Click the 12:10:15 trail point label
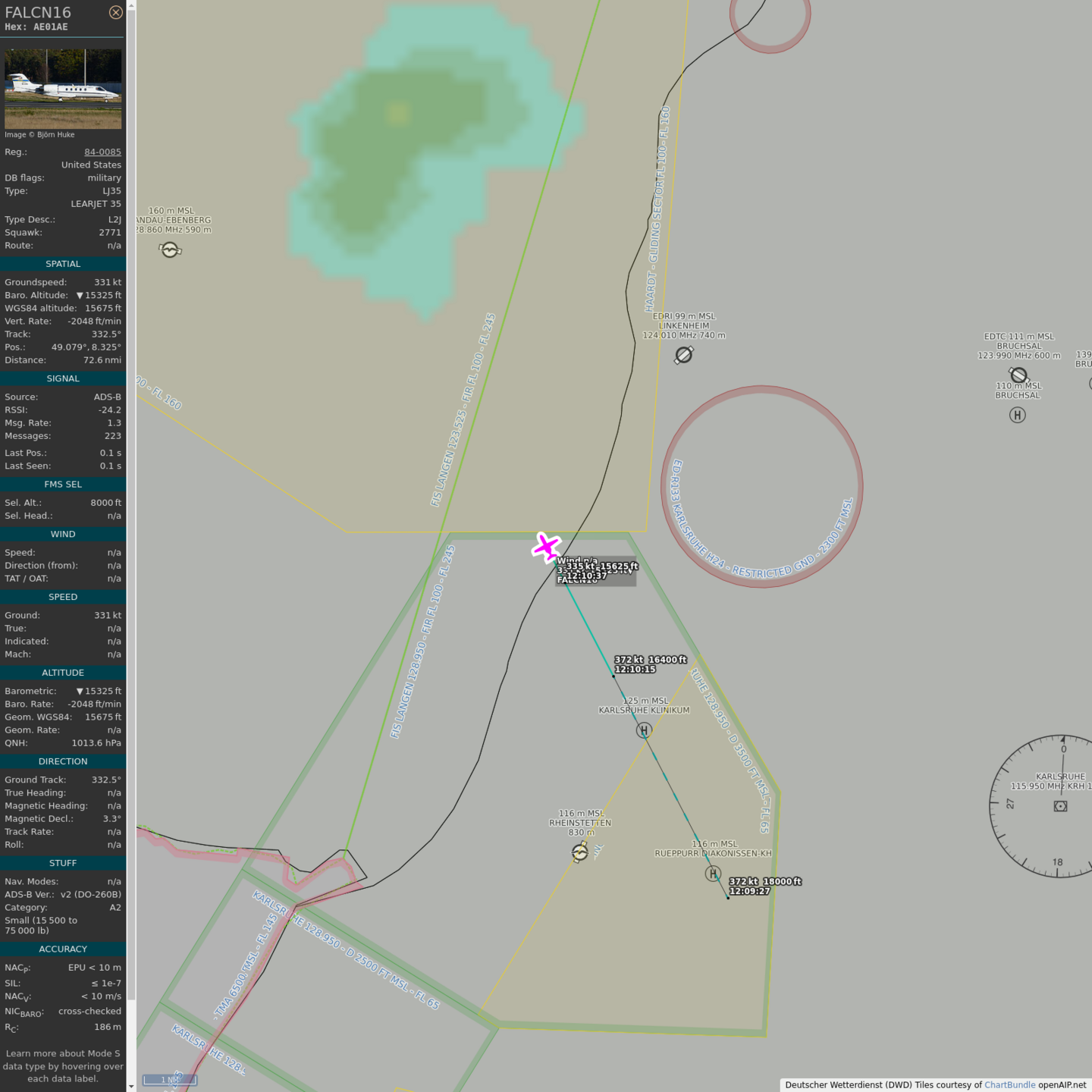This screenshot has width=1092, height=1092. (635, 669)
